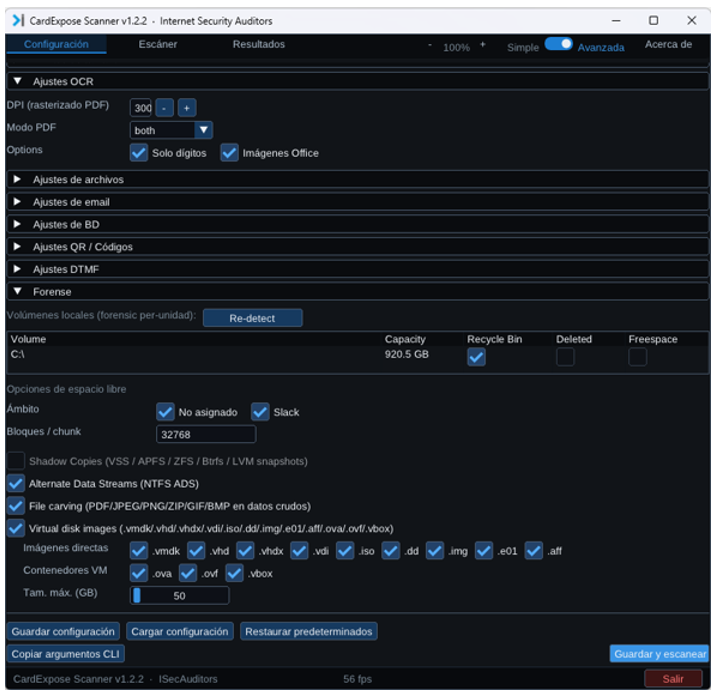Uncheck the Solo dígitos option

pyautogui.click(x=139, y=153)
